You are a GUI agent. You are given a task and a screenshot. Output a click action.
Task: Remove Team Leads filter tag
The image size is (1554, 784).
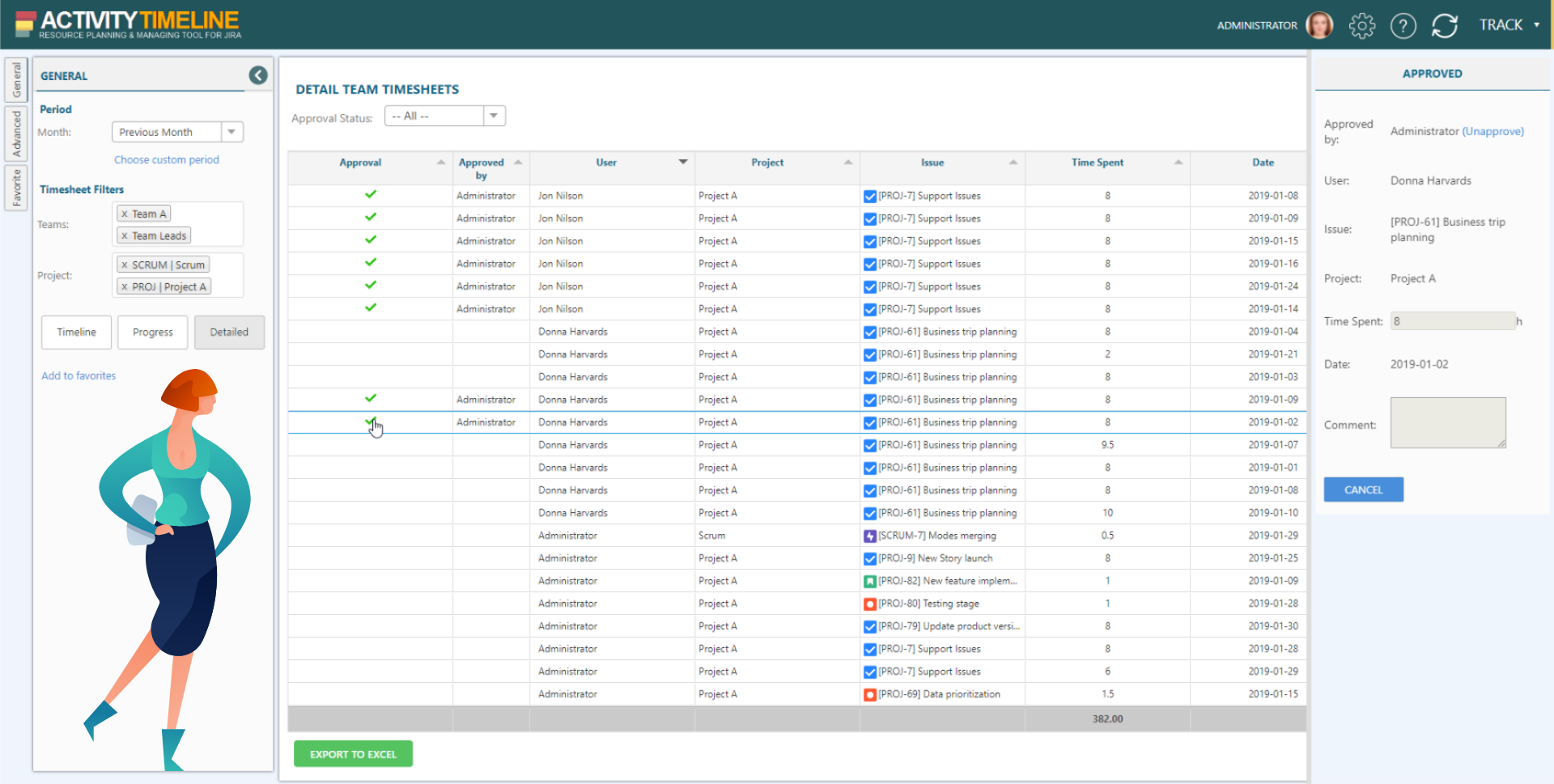pyautogui.click(x=124, y=236)
